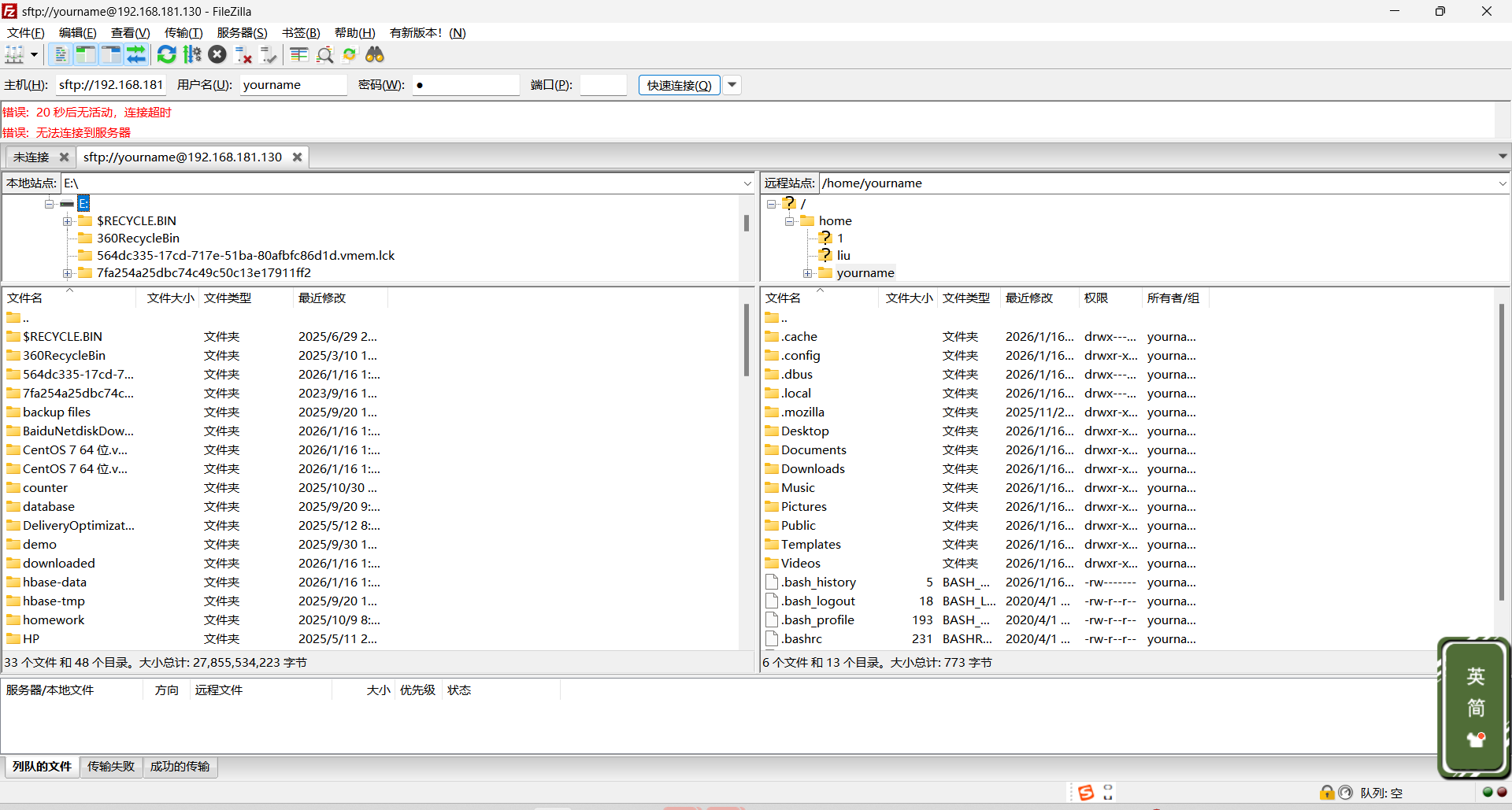This screenshot has height=810, width=1512.
Task: Sort local files by 文件类型 column
Action: click(x=245, y=298)
